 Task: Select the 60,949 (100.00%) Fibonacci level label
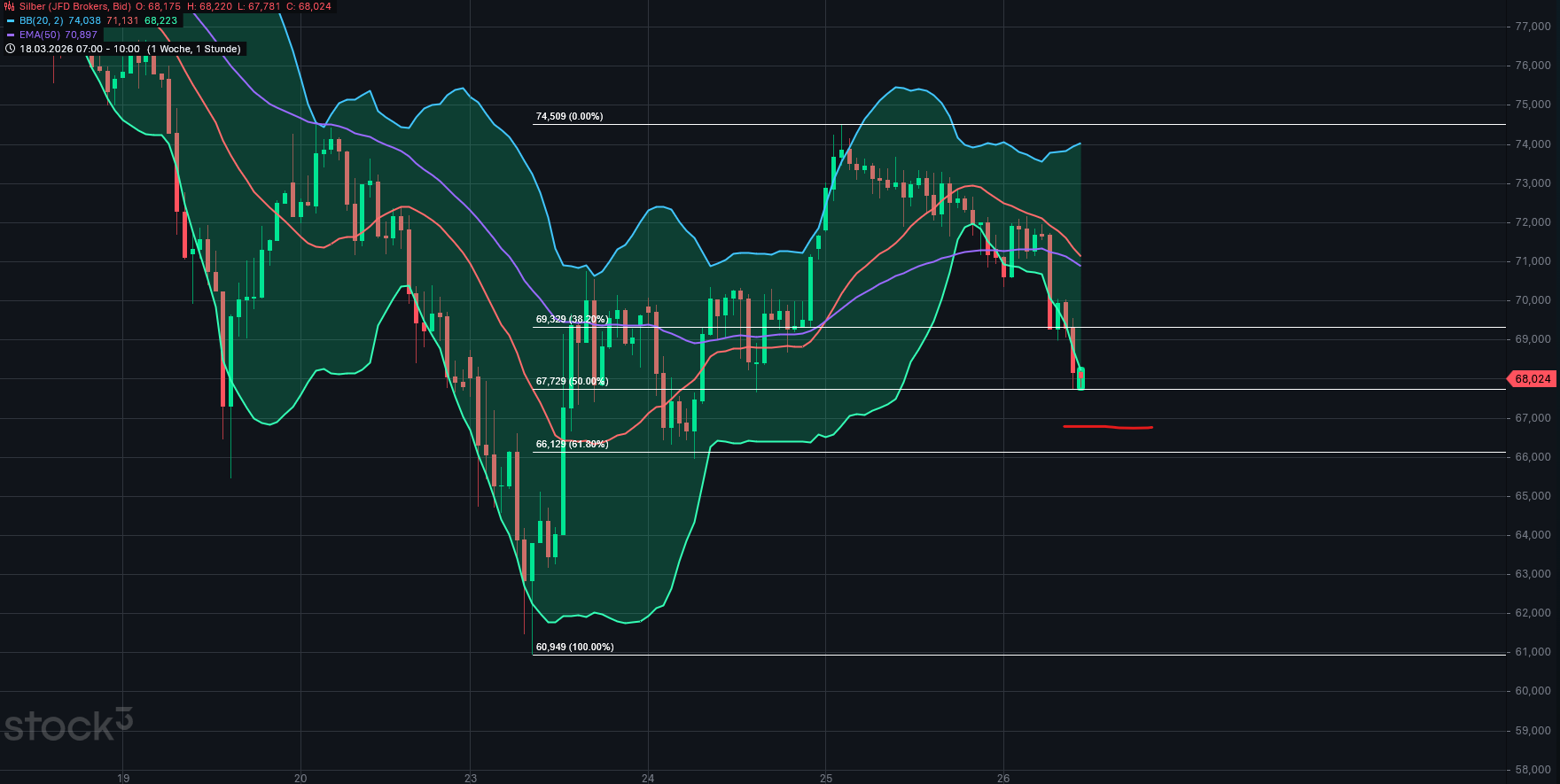pyautogui.click(x=574, y=647)
